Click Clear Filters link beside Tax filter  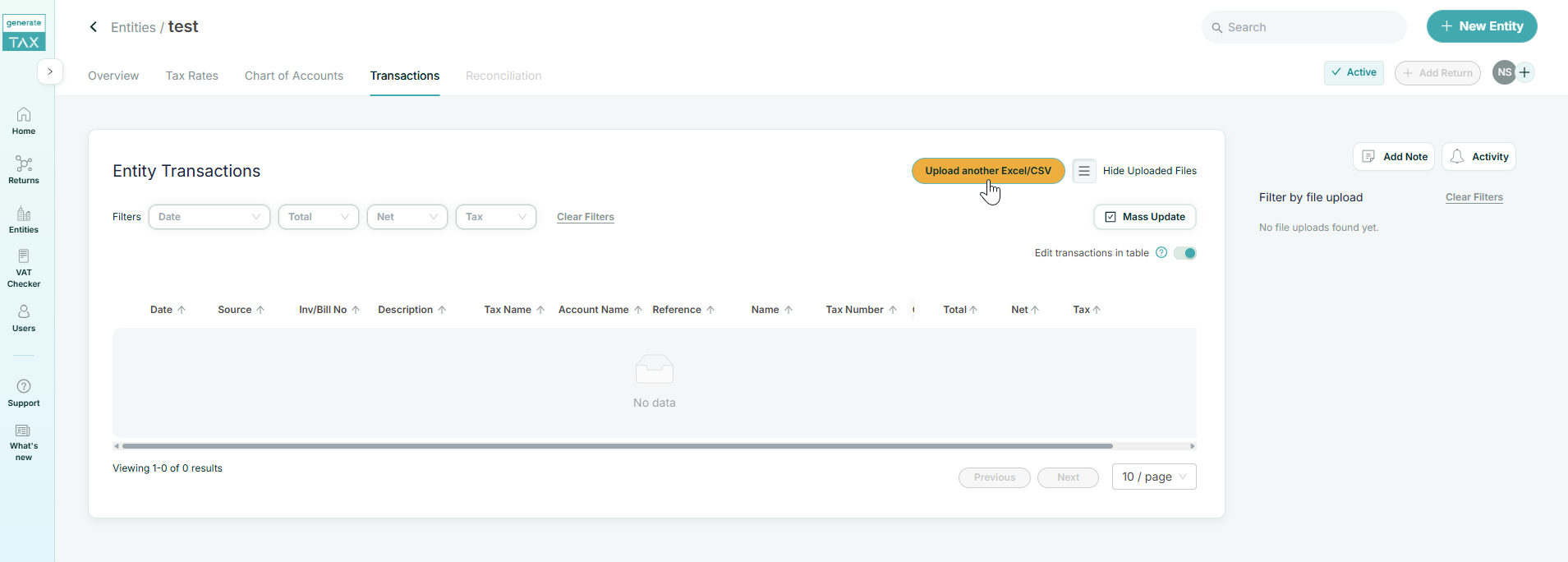585,217
